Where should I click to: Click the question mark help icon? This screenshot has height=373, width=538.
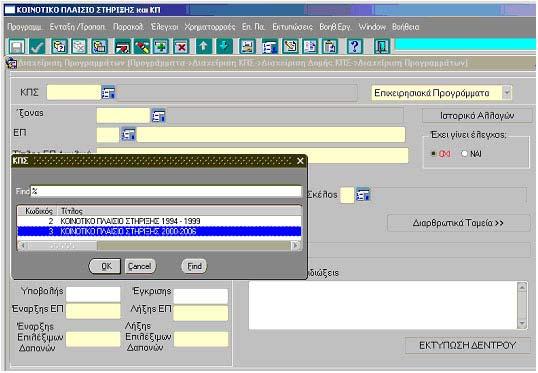354,47
